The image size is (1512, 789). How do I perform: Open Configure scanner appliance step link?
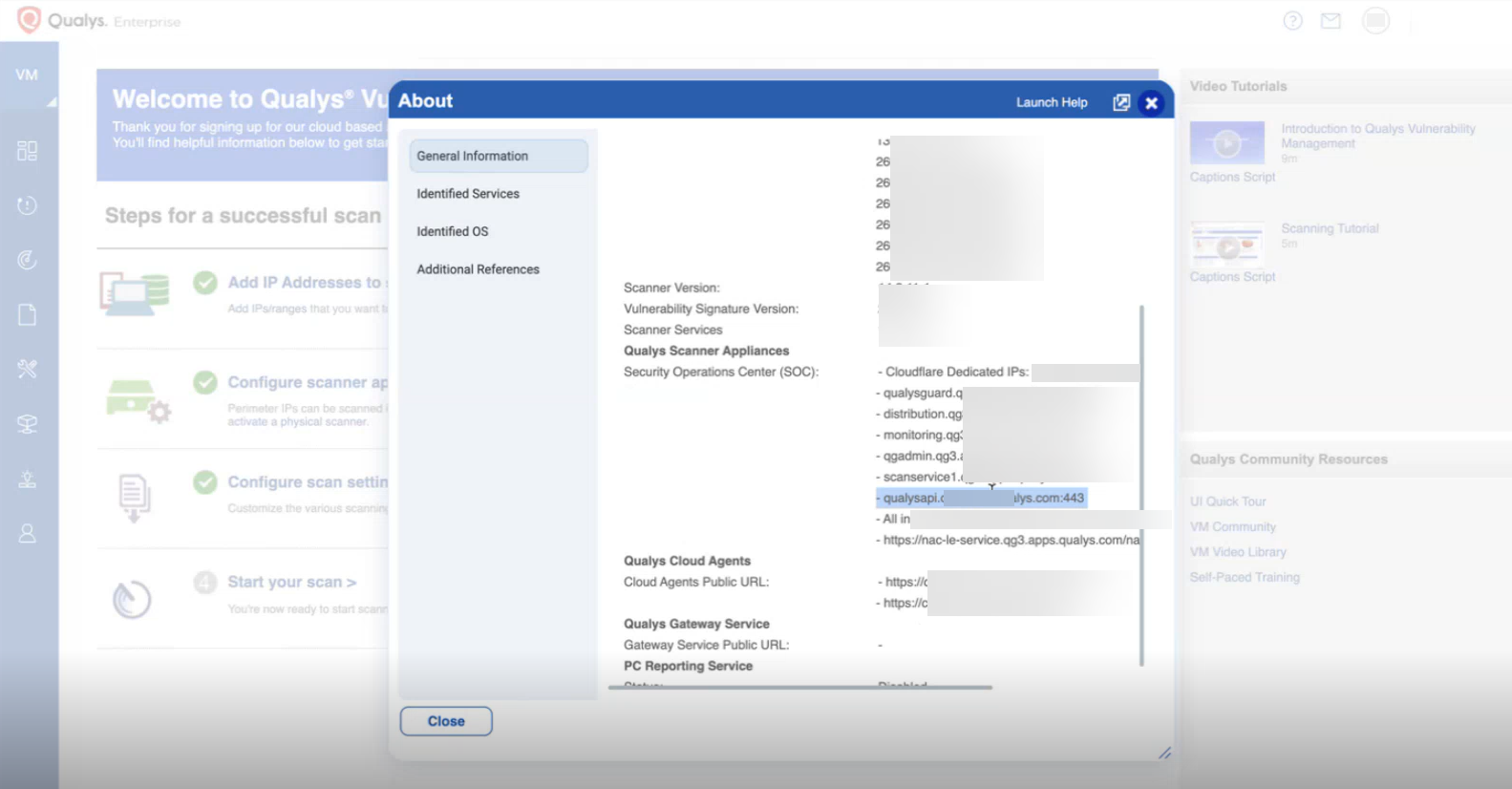(308, 382)
